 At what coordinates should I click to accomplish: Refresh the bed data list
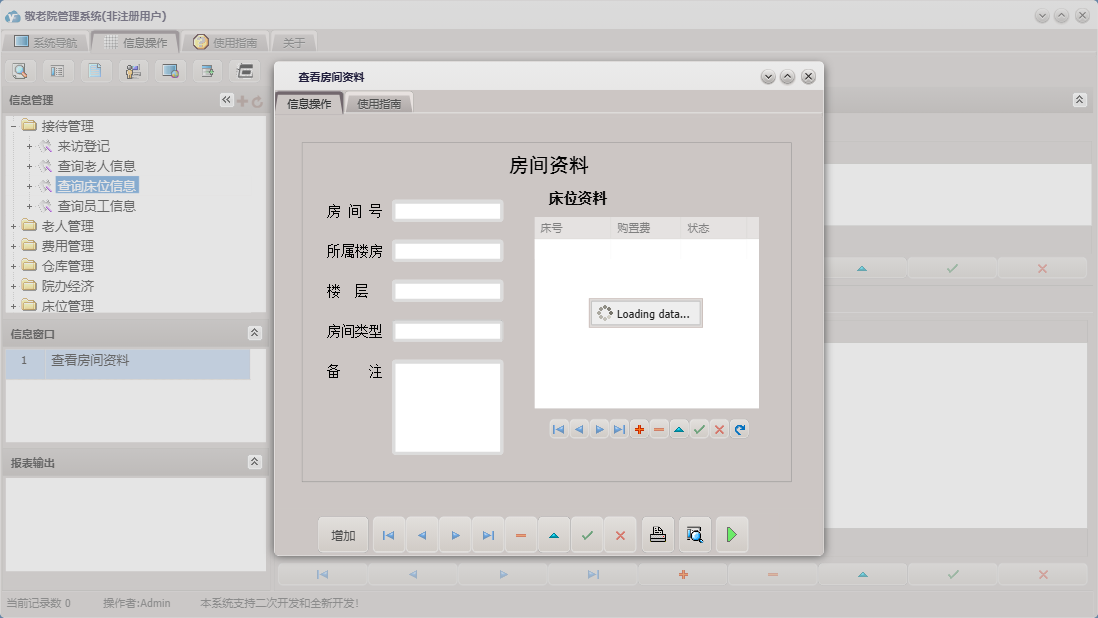pos(739,429)
